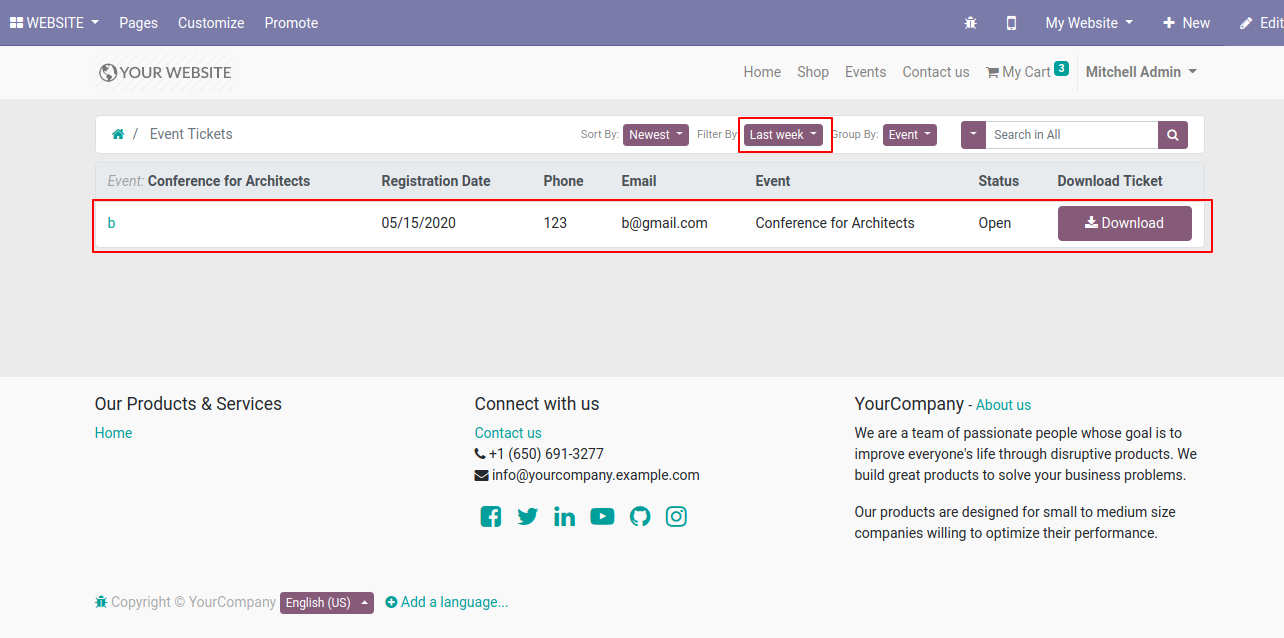Expand the My Website dropdown

[1089, 22]
